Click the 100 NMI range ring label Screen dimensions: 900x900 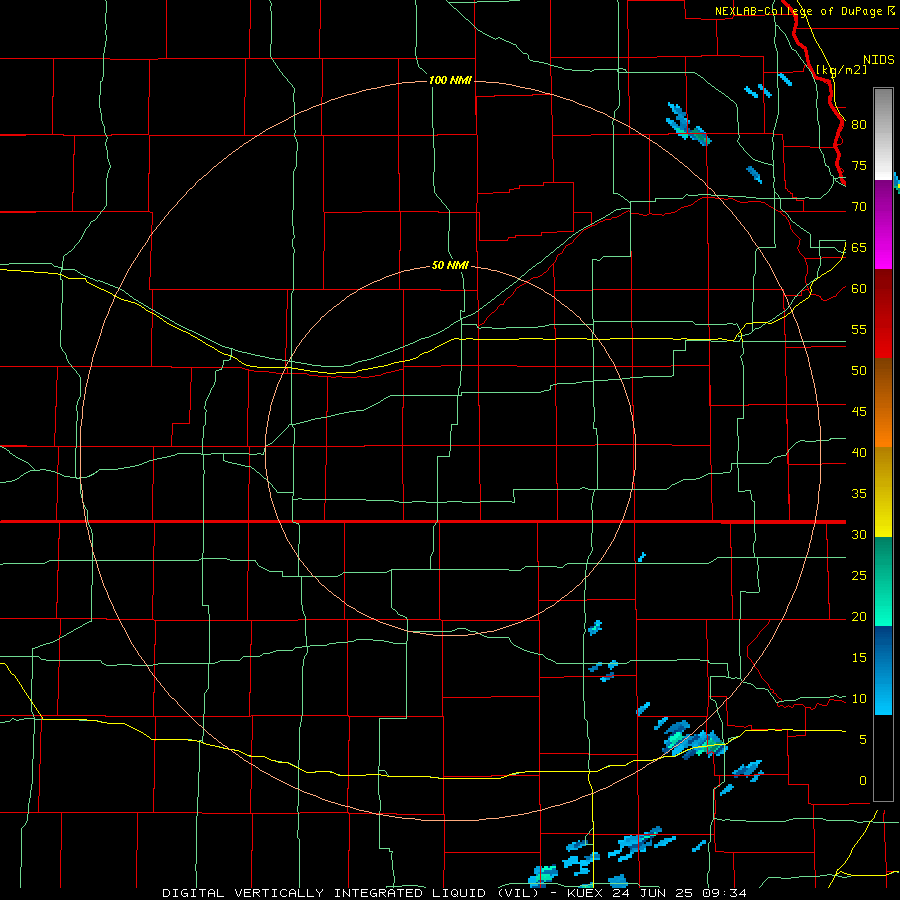click(451, 80)
